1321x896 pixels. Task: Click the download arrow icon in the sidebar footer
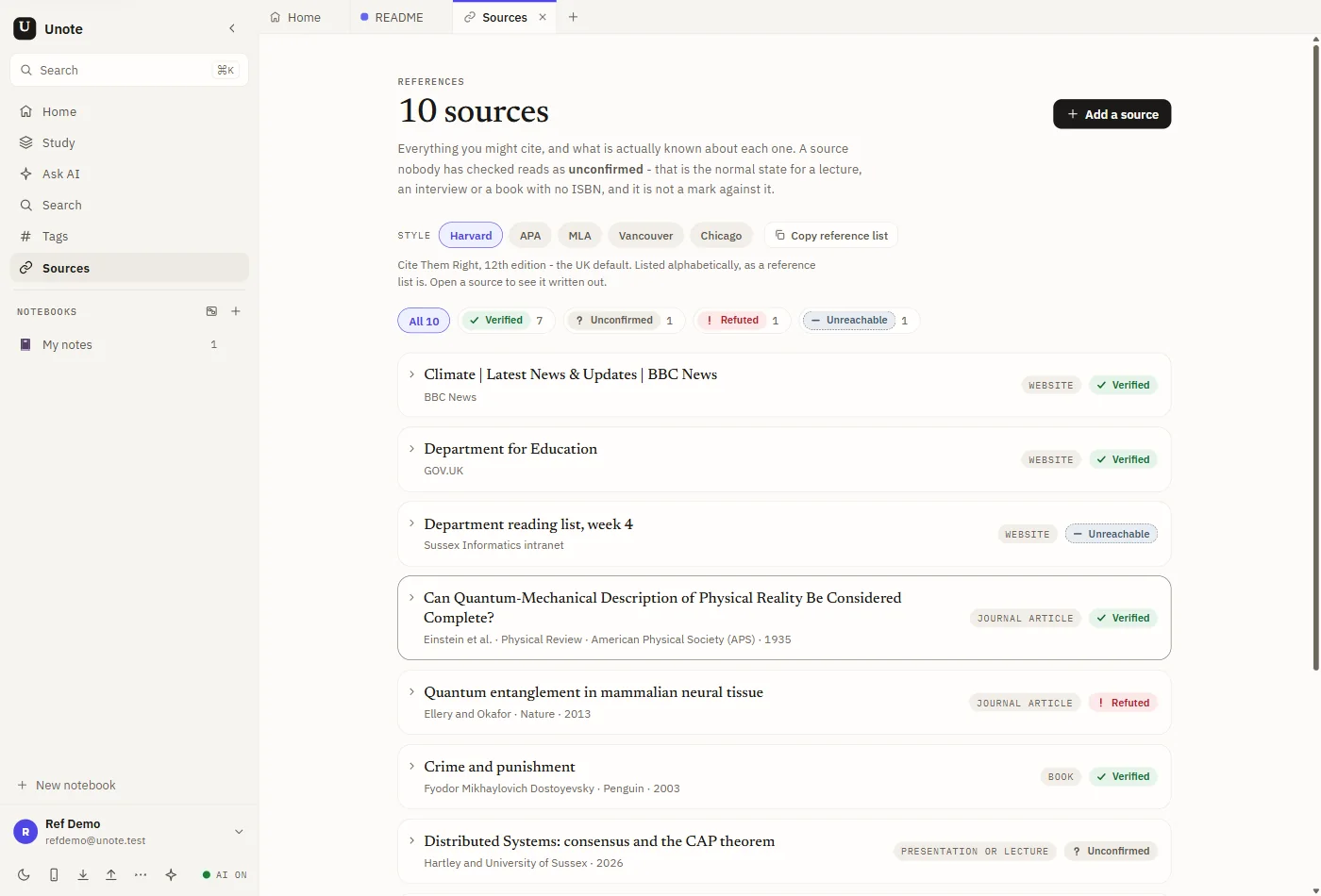coord(83,874)
